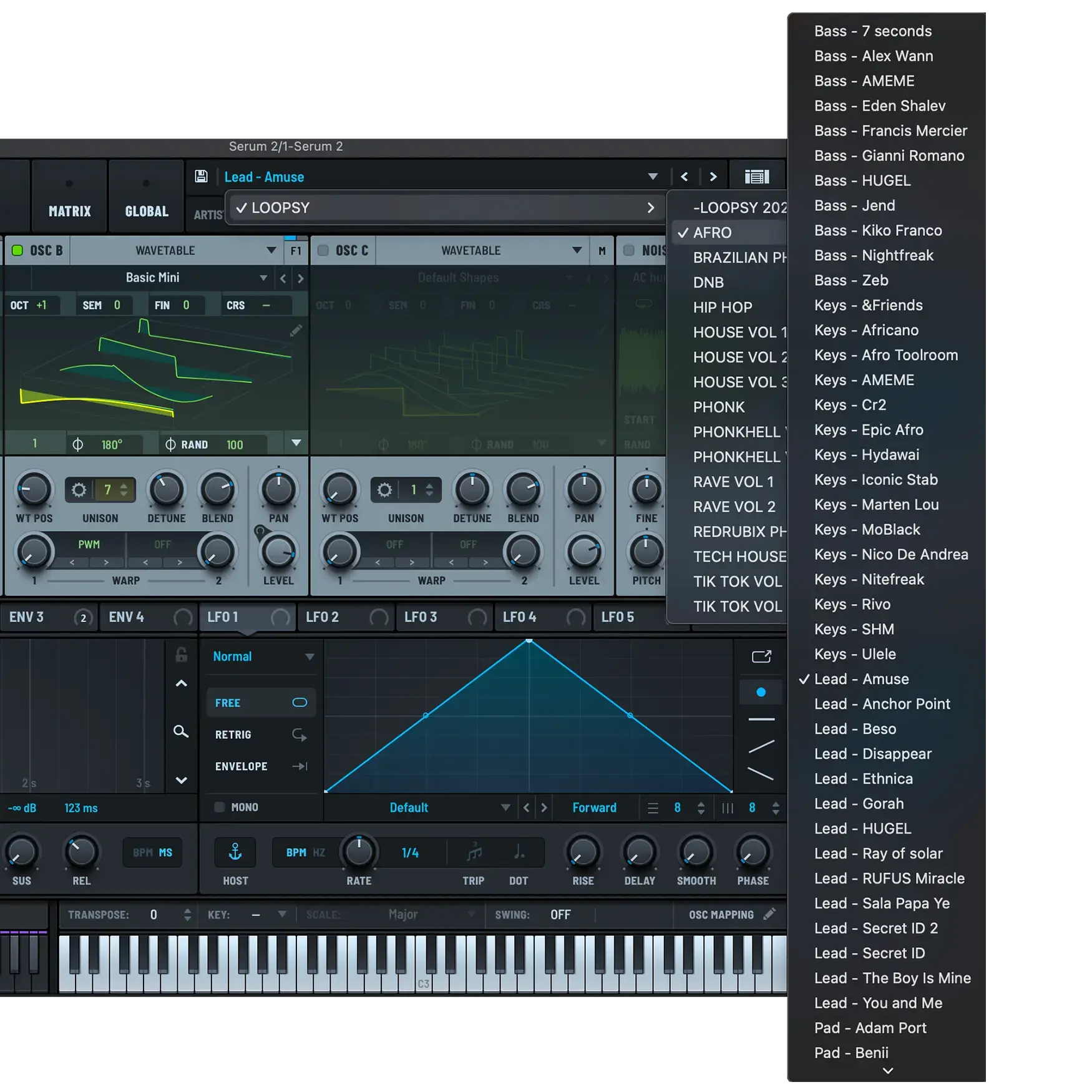Switch to the LFO 2 tab

coord(346,617)
